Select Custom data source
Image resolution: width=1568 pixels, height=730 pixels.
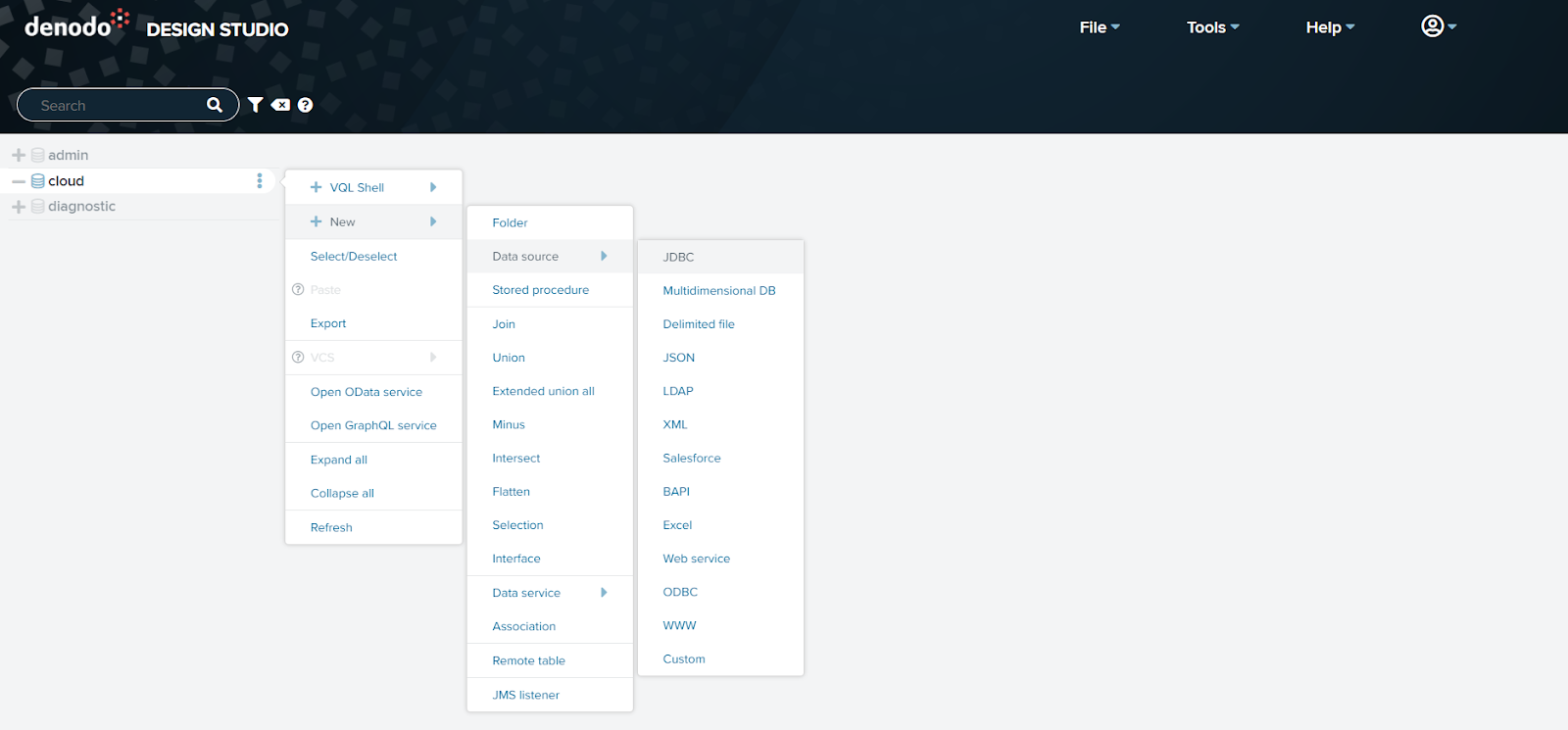coord(720,658)
